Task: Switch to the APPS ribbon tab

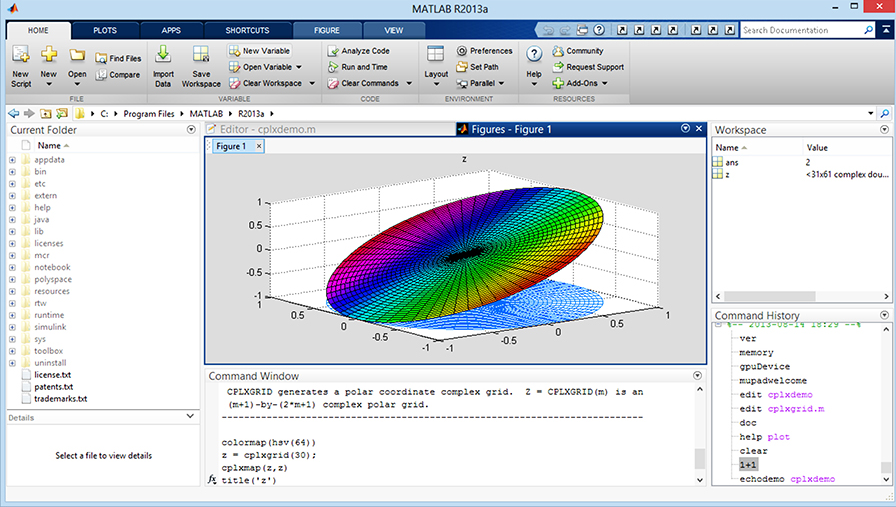Action: 171,30
